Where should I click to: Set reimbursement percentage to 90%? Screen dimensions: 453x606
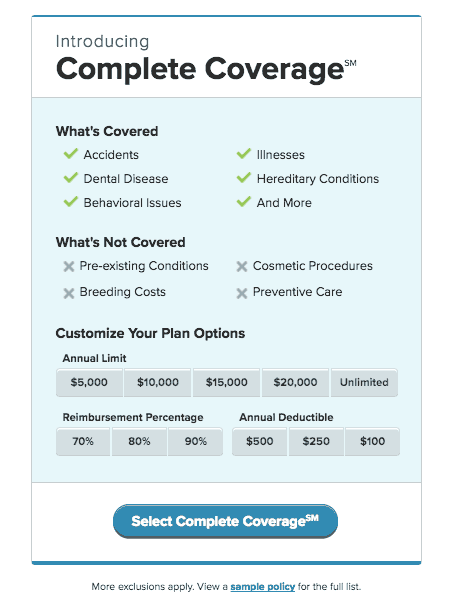(196, 441)
